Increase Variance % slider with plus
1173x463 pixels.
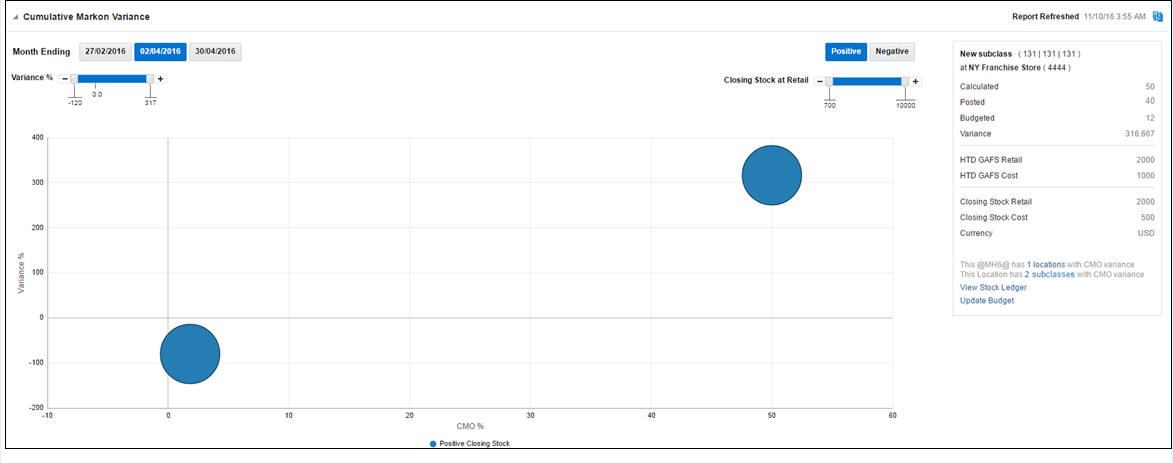(160, 79)
